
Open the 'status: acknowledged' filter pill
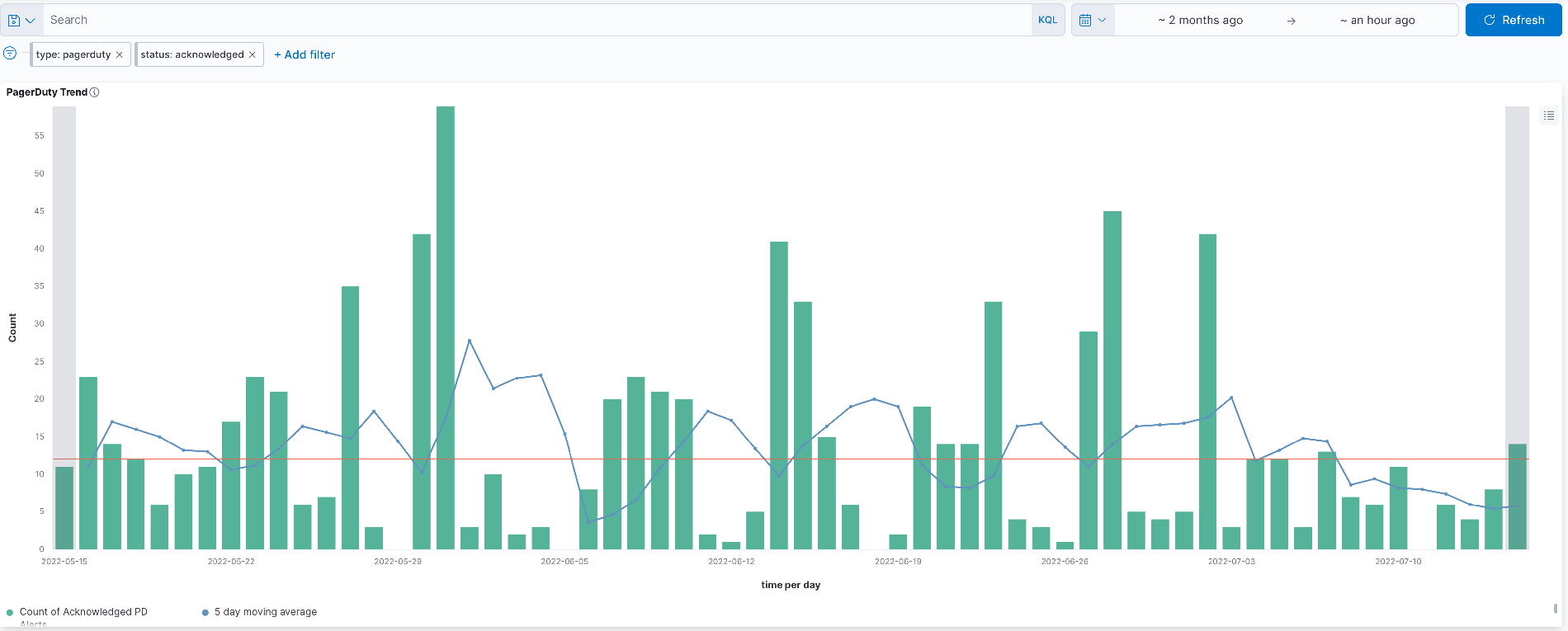point(191,54)
